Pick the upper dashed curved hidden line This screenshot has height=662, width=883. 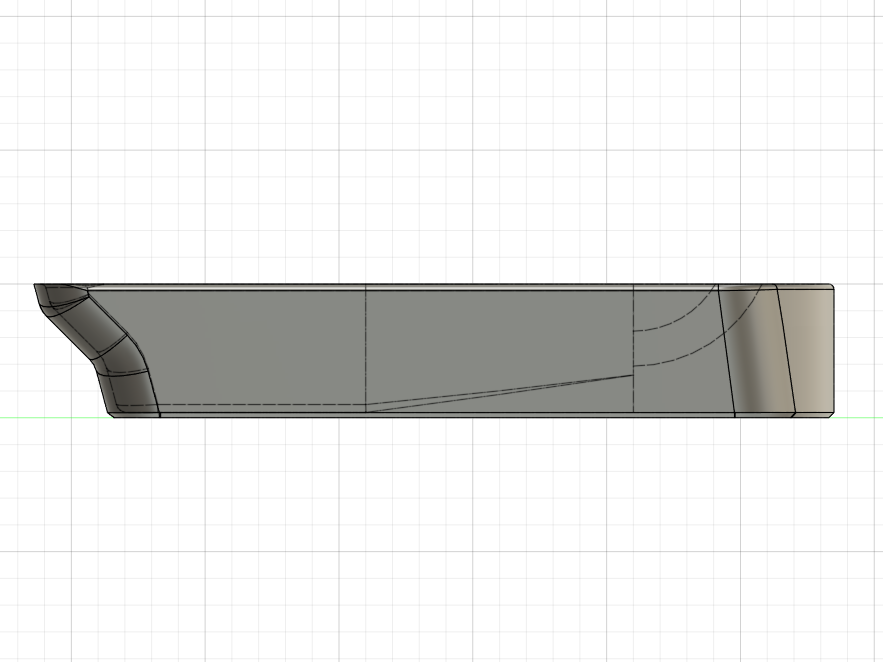676,312
